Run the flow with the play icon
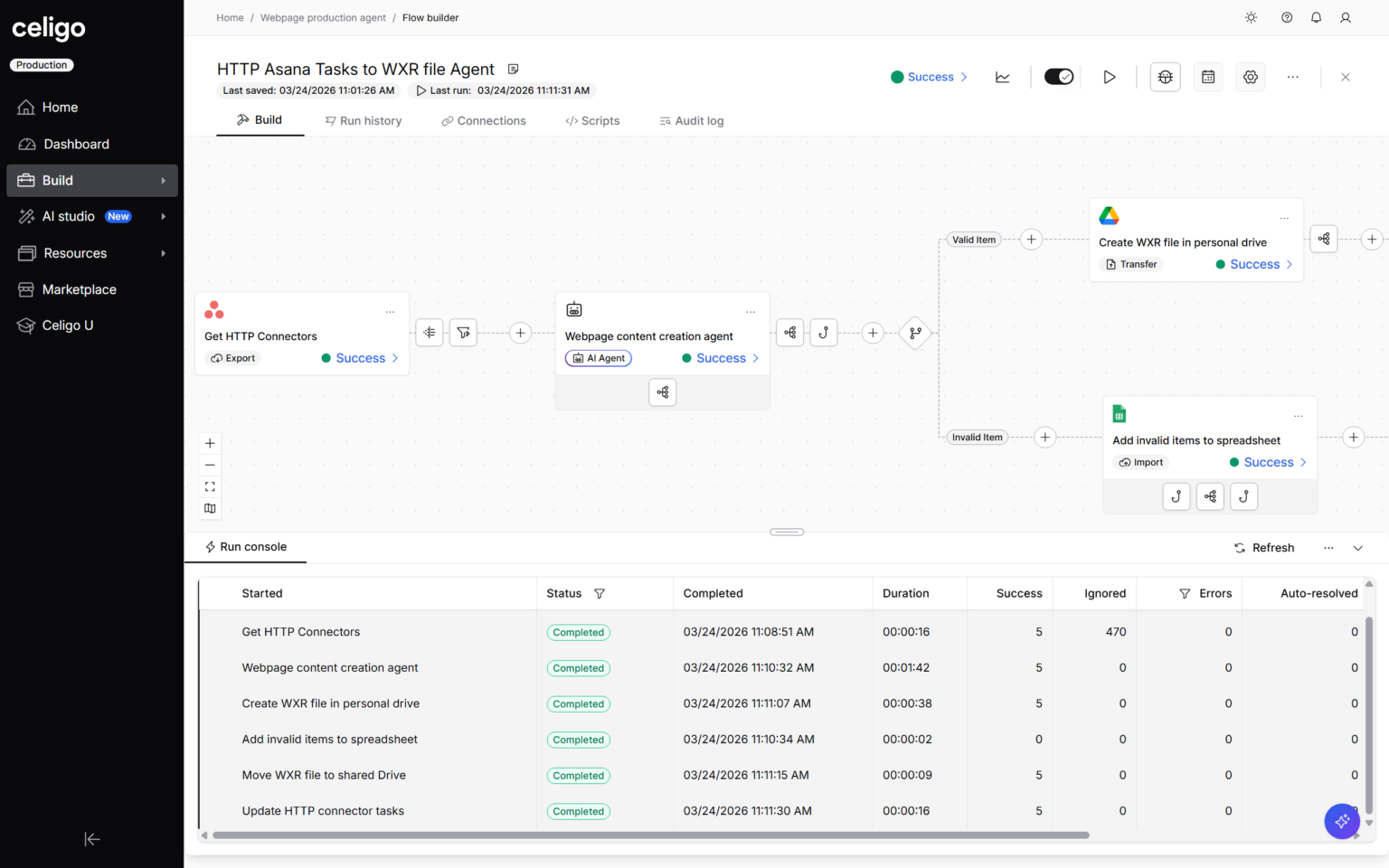This screenshot has height=868, width=1389. click(x=1109, y=78)
